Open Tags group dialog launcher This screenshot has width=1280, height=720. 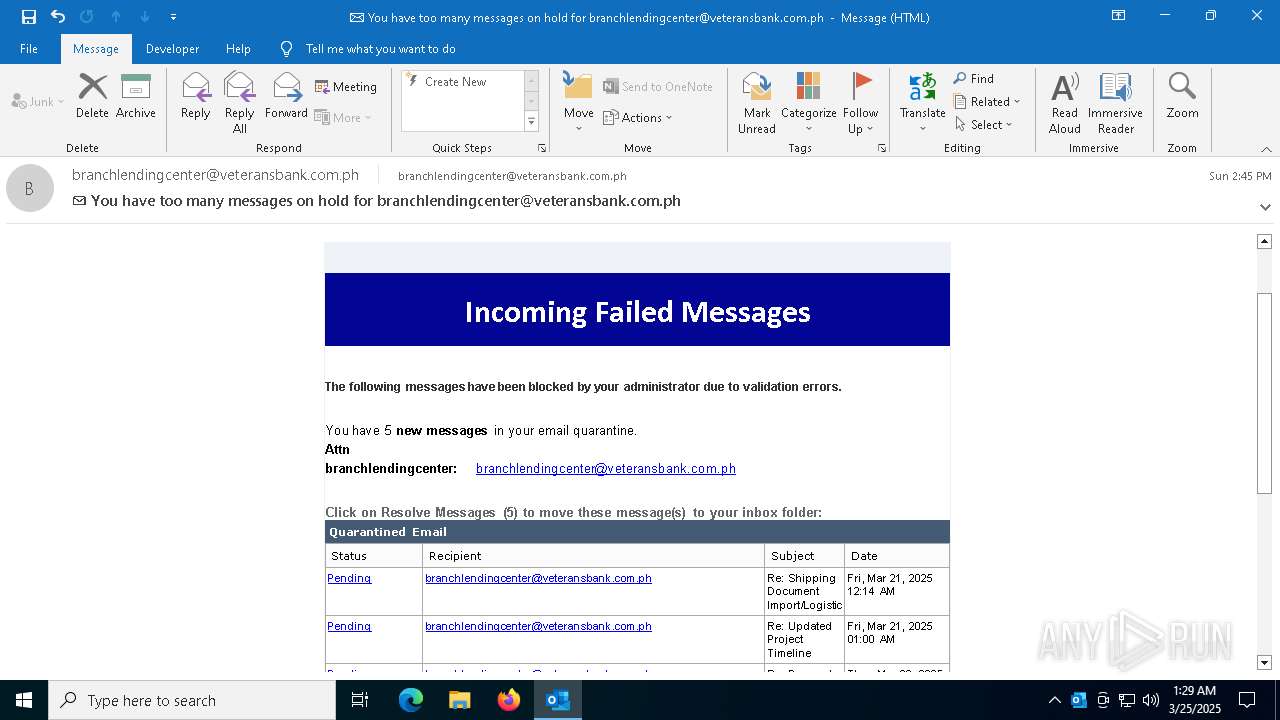tap(882, 148)
